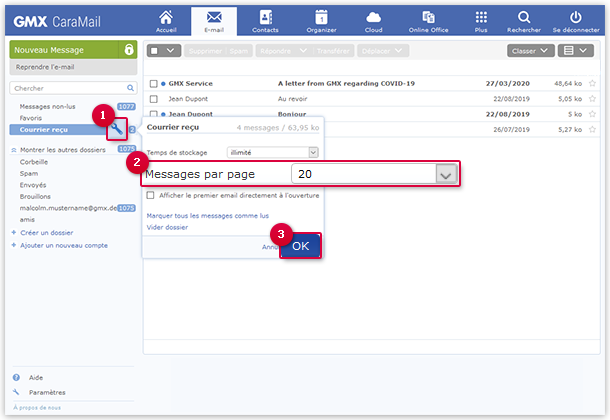The height and width of the screenshot is (420, 610).
Task: Open the amis folder
Action: [27, 220]
